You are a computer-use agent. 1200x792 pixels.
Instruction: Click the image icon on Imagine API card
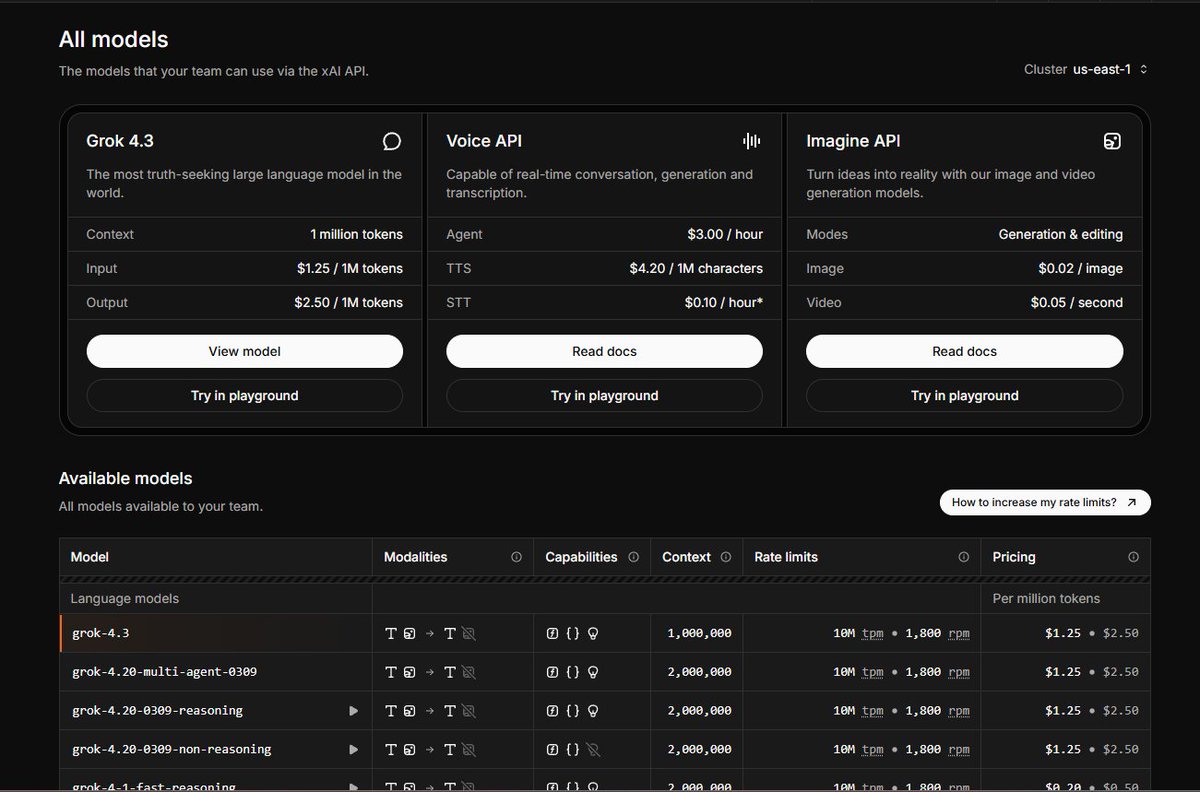[x=1112, y=141]
